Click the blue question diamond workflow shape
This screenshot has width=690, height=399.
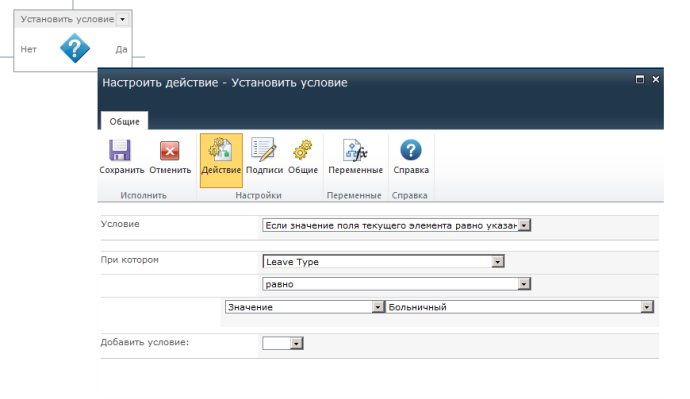75,48
